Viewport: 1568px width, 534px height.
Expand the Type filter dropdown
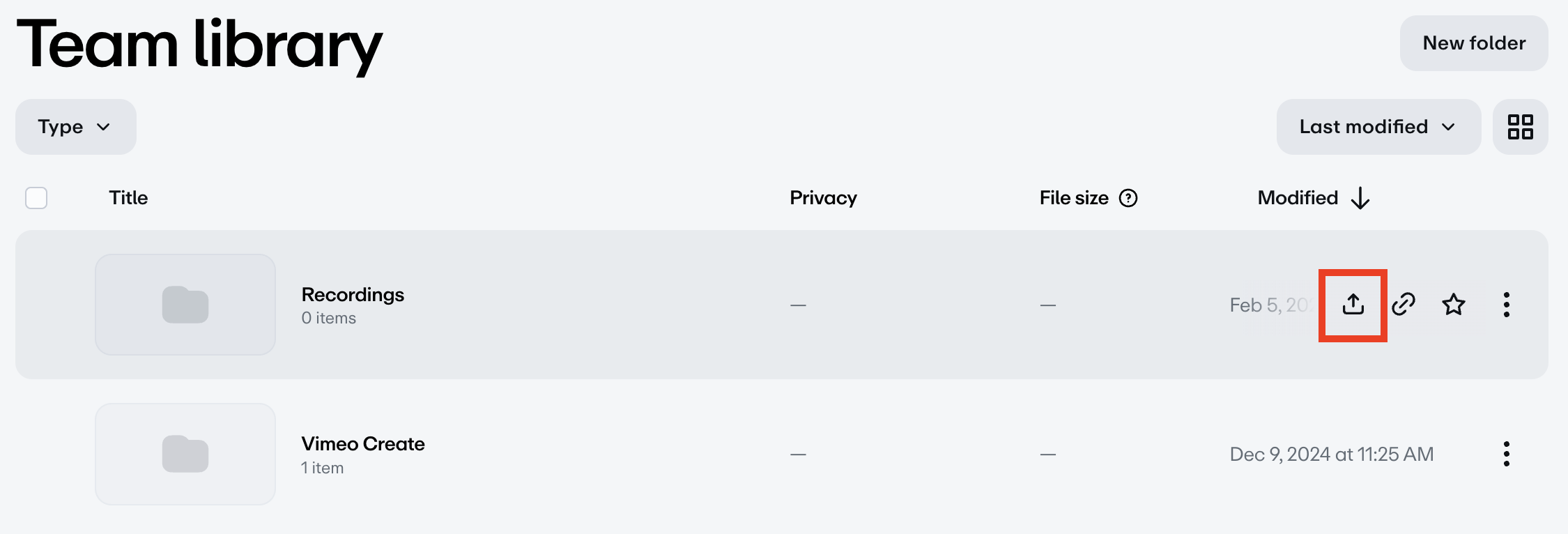(x=75, y=127)
